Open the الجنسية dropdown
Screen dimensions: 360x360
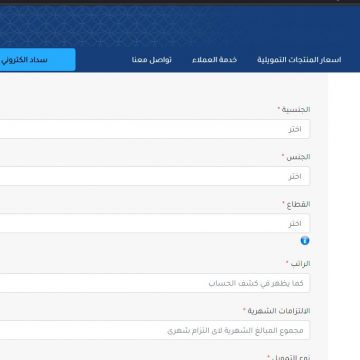[155, 129]
